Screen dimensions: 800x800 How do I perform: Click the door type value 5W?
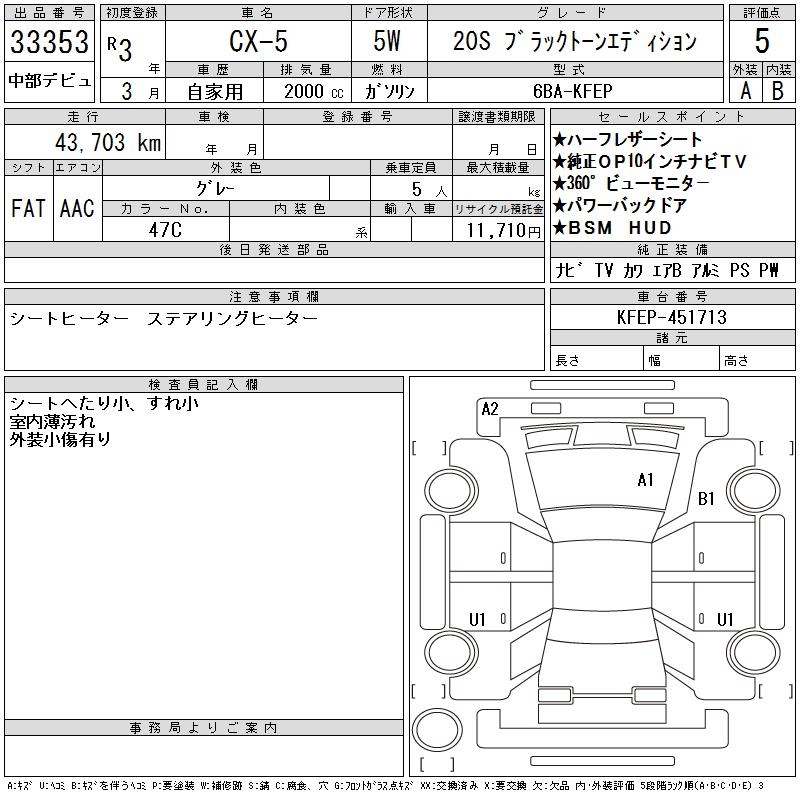click(x=387, y=41)
